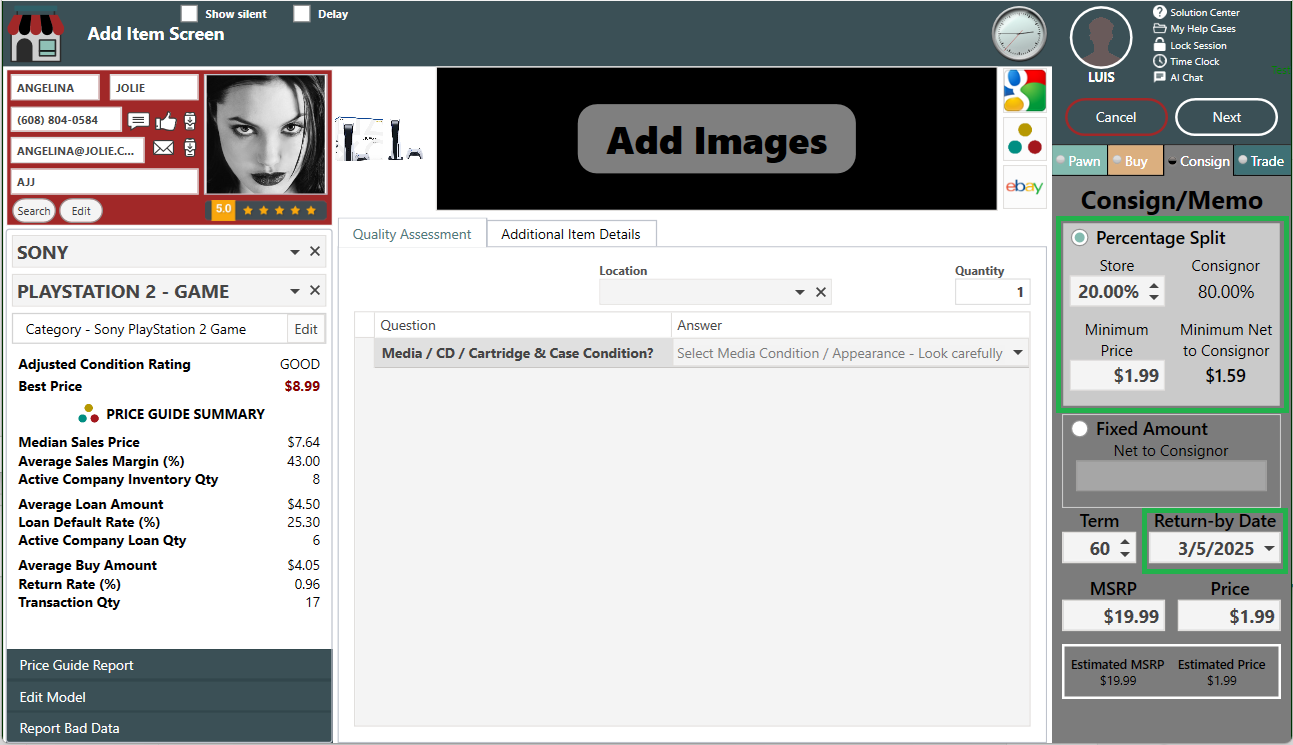Click the Quantity input field
The width and height of the screenshot is (1293, 745).
[992, 292]
